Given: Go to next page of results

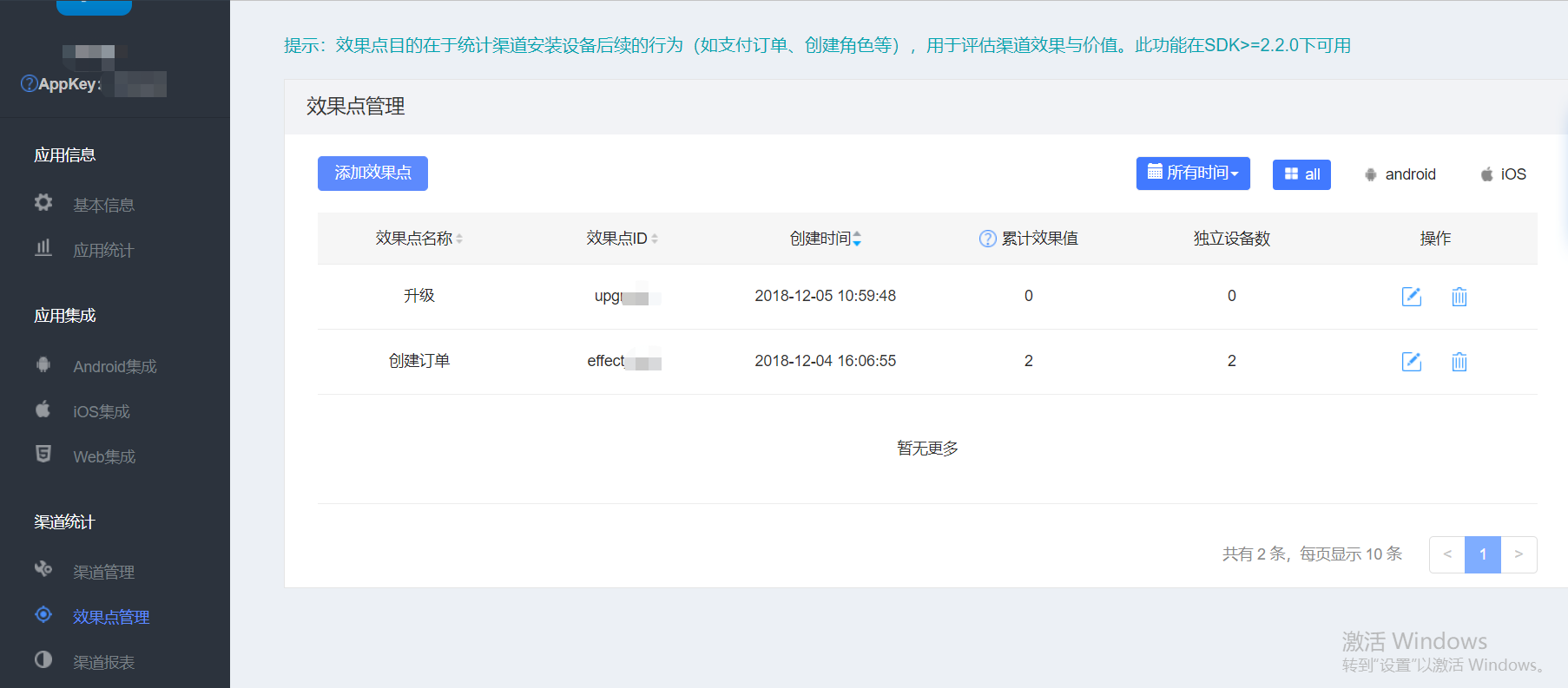Looking at the screenshot, I should [x=1519, y=554].
